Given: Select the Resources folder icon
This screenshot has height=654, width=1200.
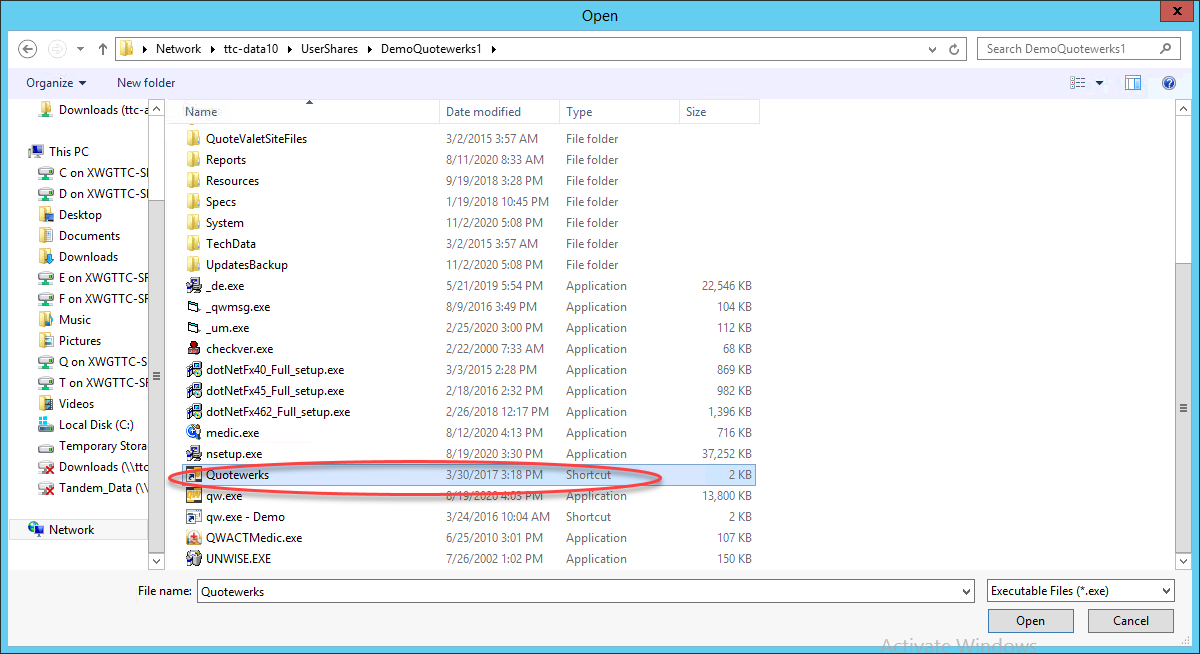Looking at the screenshot, I should pyautogui.click(x=194, y=181).
